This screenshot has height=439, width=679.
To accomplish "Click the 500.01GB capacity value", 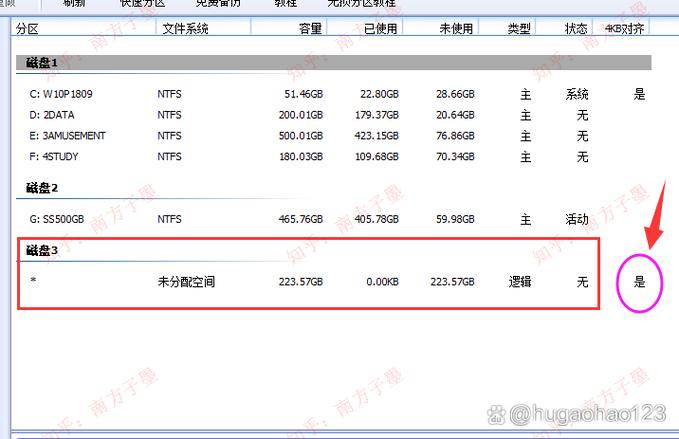I will point(301,136).
